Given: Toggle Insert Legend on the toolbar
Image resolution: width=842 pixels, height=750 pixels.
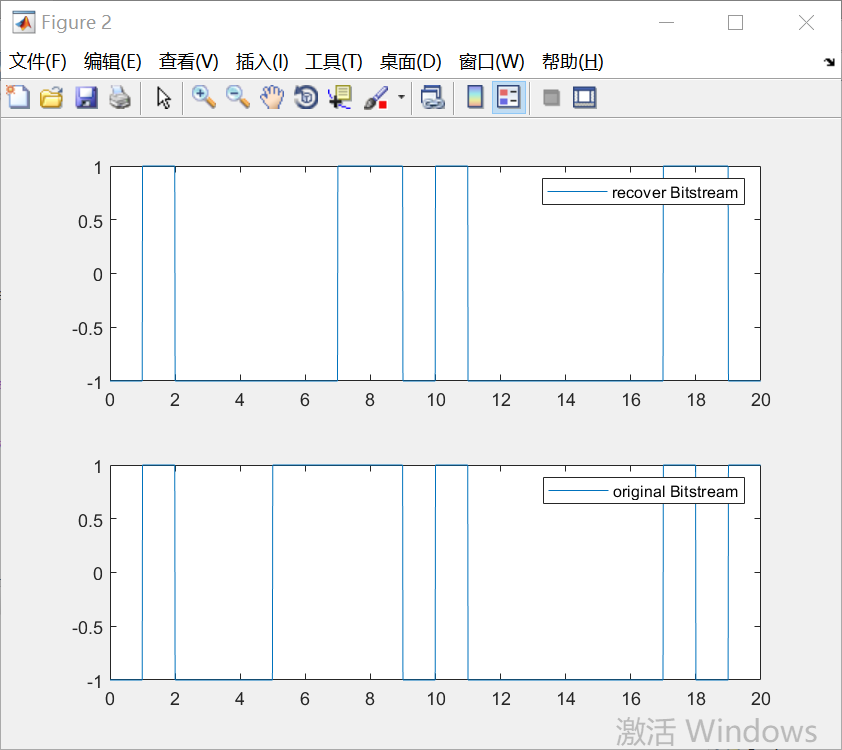Looking at the screenshot, I should click(508, 97).
